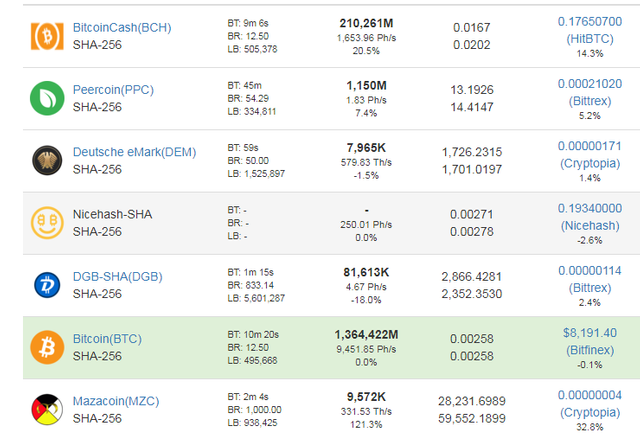
Task: Open the 0.00000114 DGB rate link
Action: 590,270
